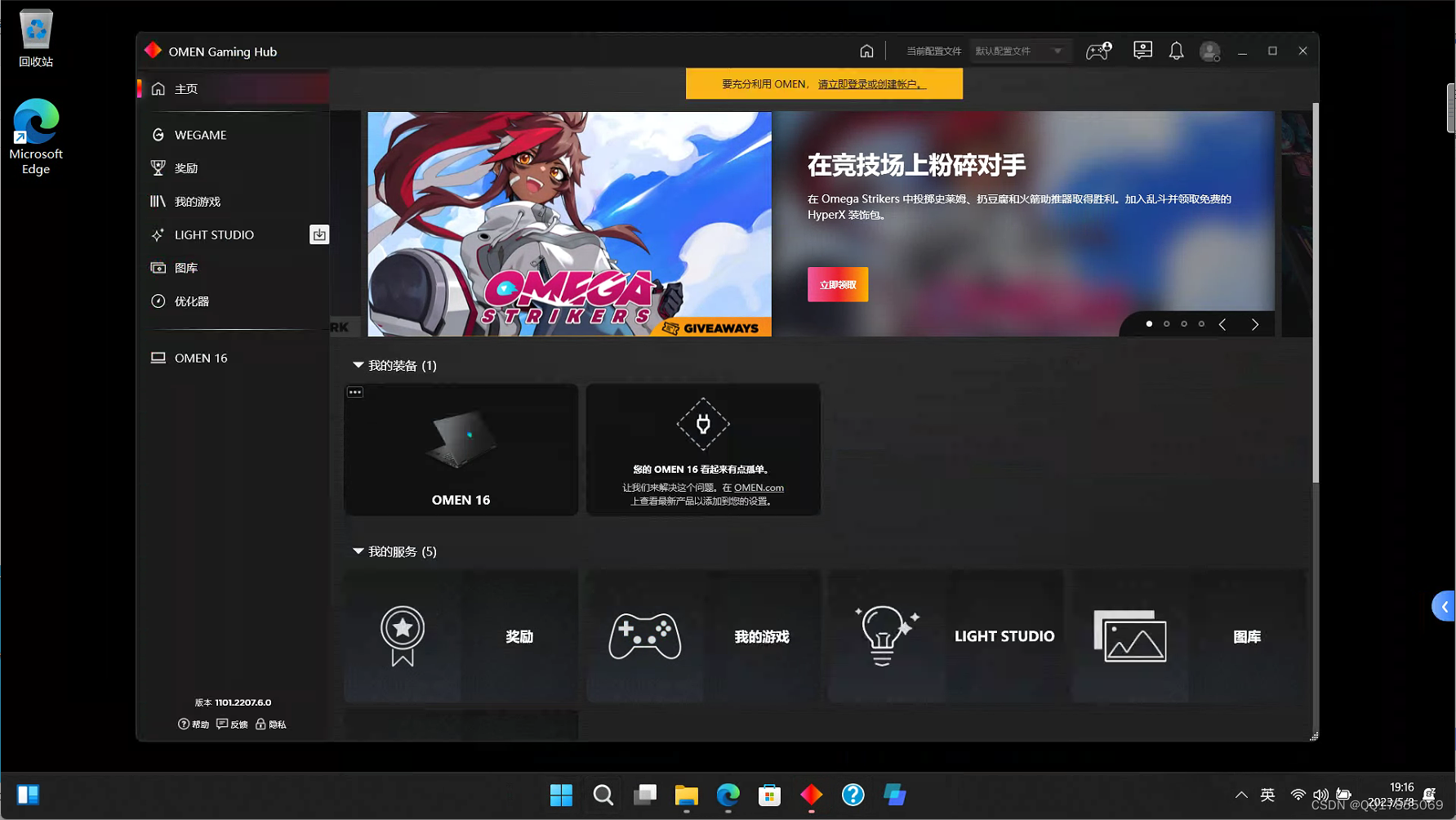Select the first carousel dot
The height and width of the screenshot is (820, 1456).
pyautogui.click(x=1149, y=324)
